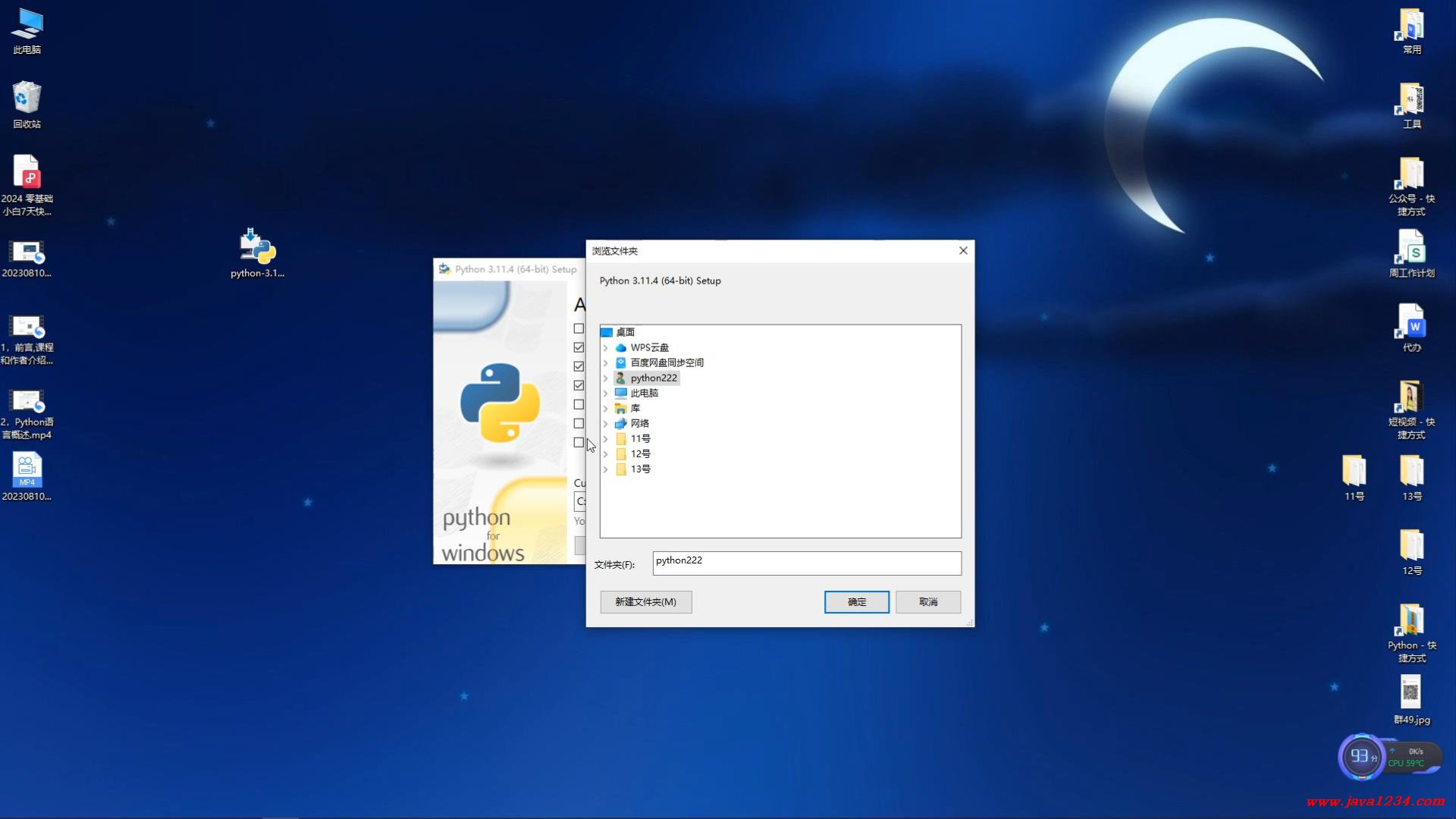Click the 此电脑 computer icon in folder tree
The image size is (1456, 819).
[x=621, y=393]
